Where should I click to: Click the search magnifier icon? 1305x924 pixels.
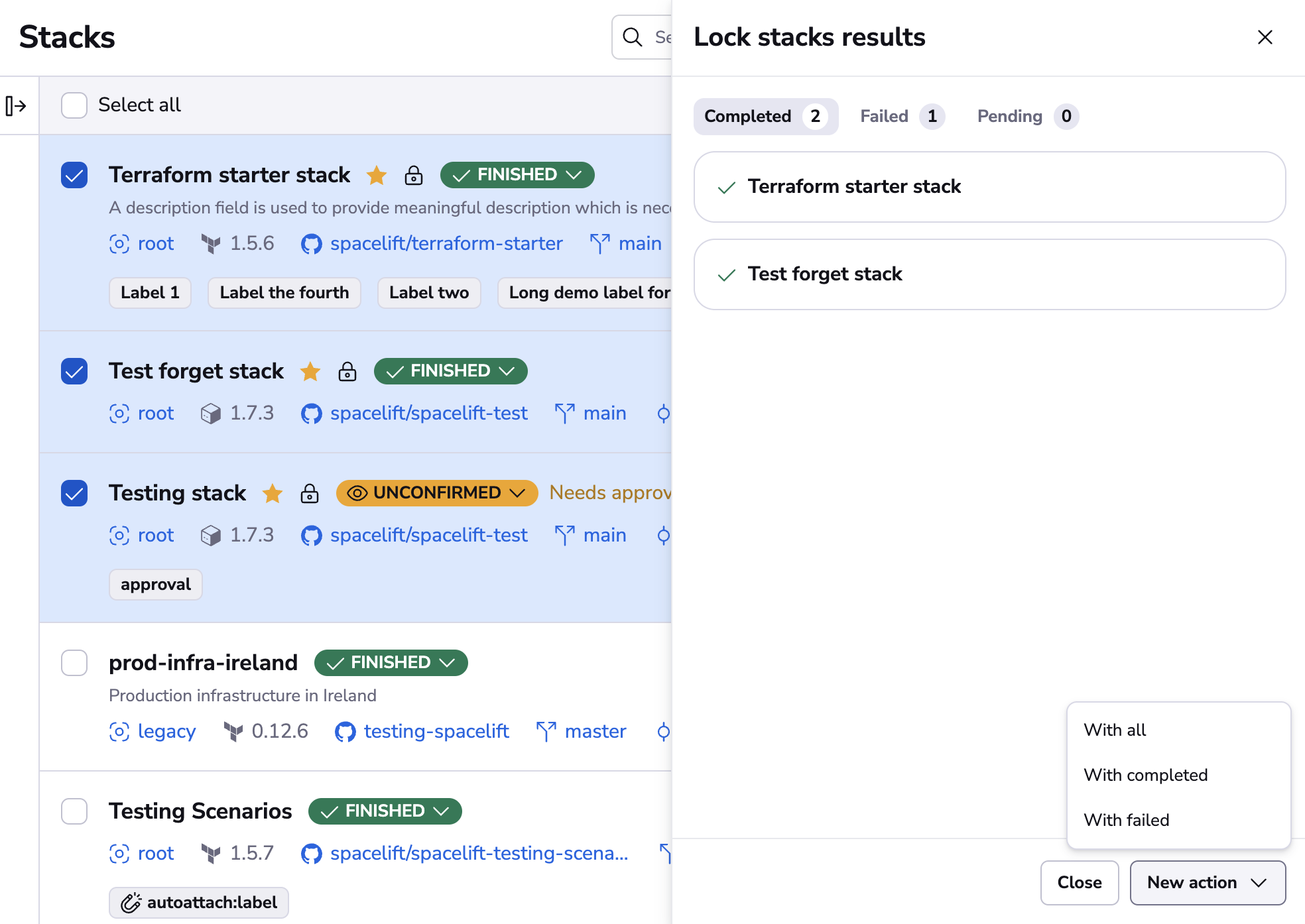(x=633, y=37)
